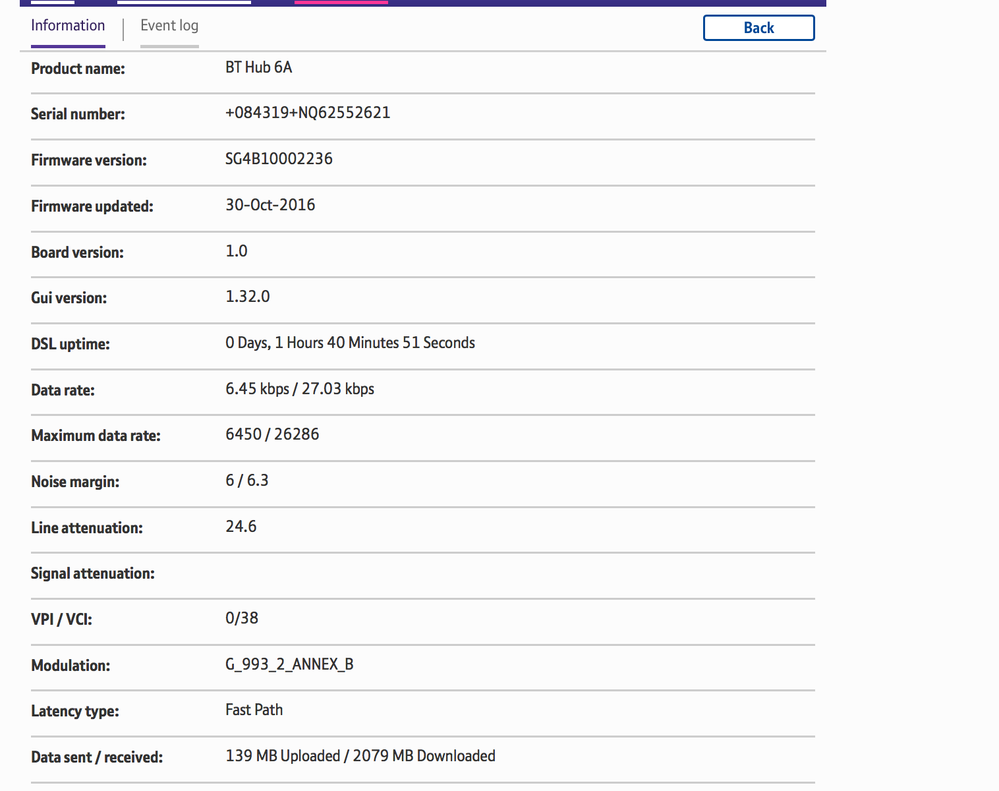Click firmware updated date '30-Oct-2016'
The width and height of the screenshot is (999, 791).
[270, 205]
